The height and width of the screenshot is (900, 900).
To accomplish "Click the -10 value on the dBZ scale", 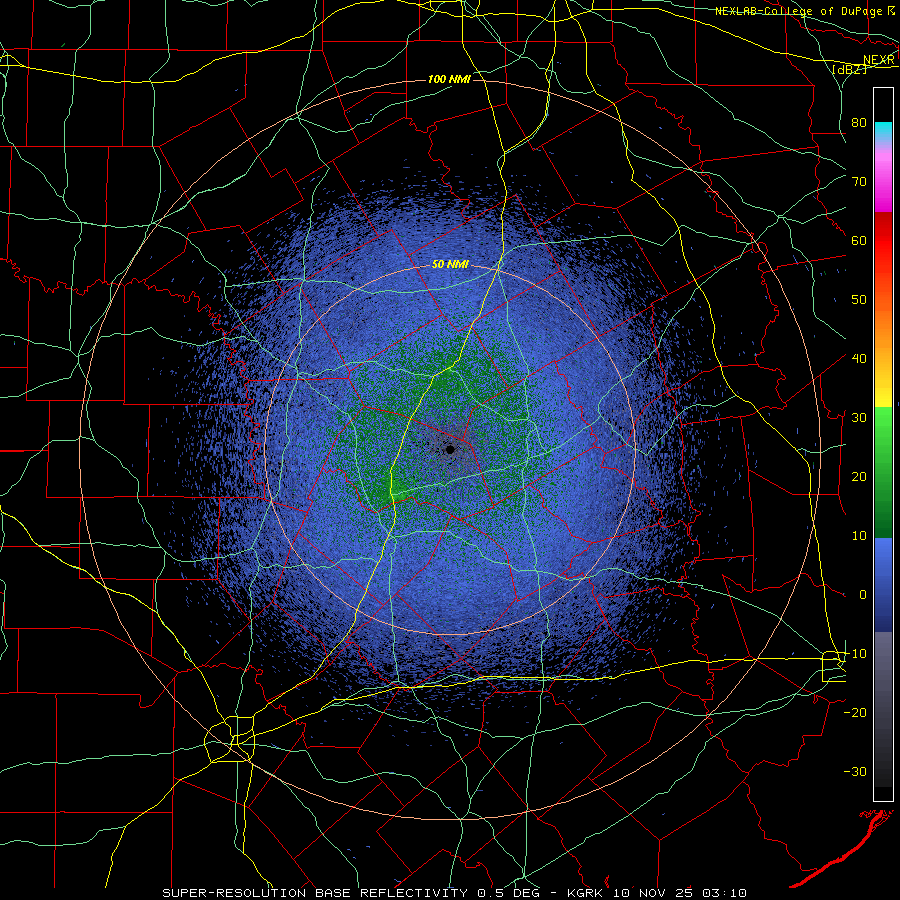I will point(855,654).
